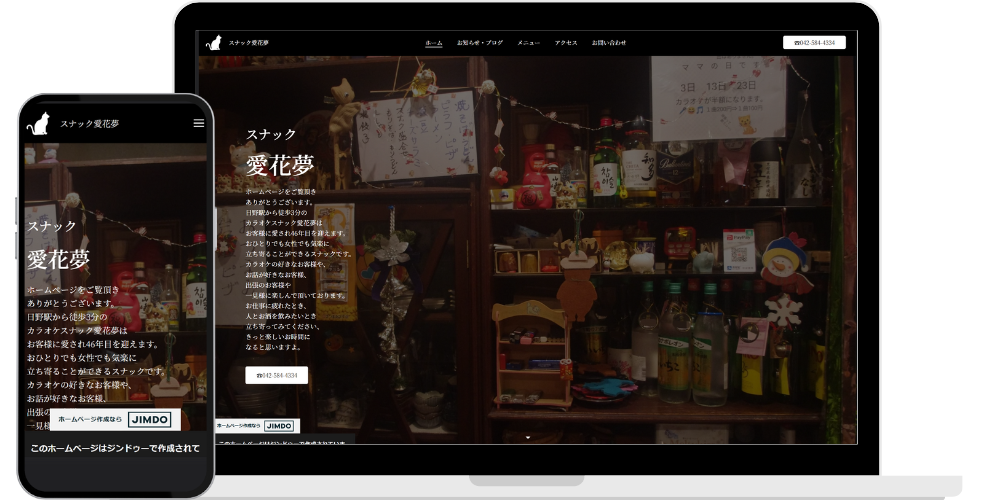Tap the ホームページ作成なら text on the phone

[x=89, y=420]
